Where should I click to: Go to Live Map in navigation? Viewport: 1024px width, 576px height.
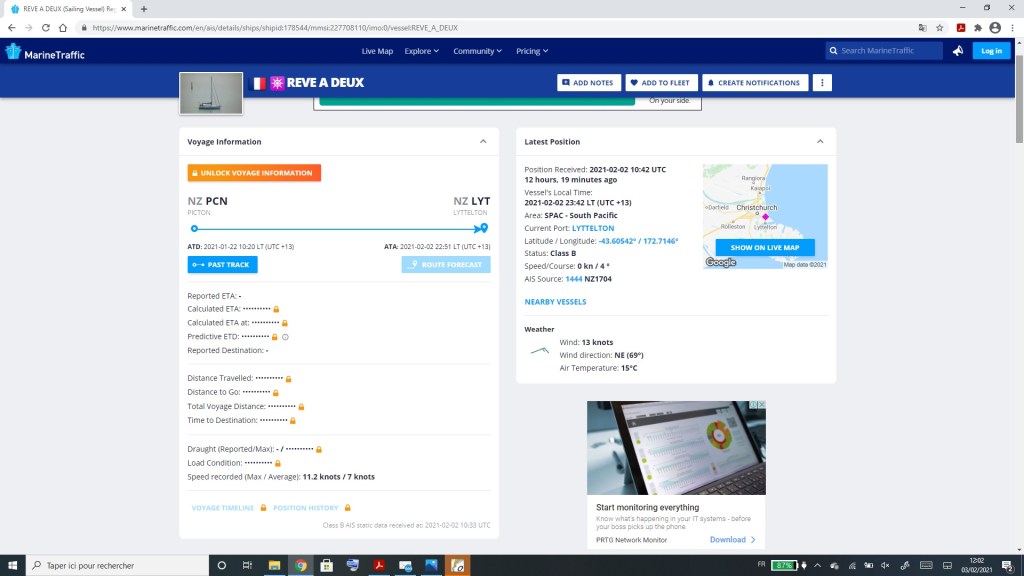[x=377, y=51]
